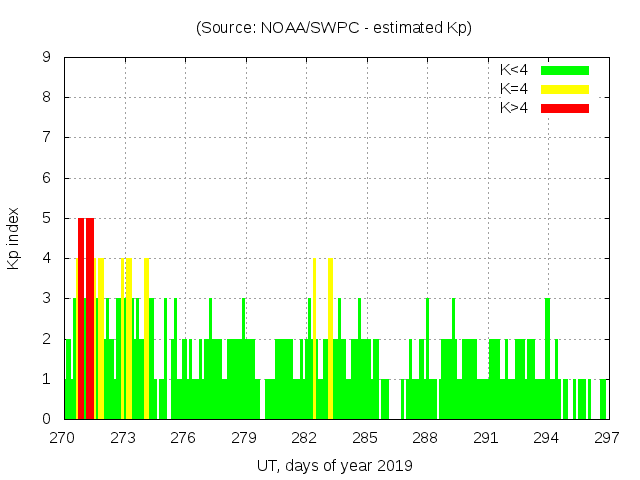Click the 0 tick label on y-axis

click(x=47, y=419)
